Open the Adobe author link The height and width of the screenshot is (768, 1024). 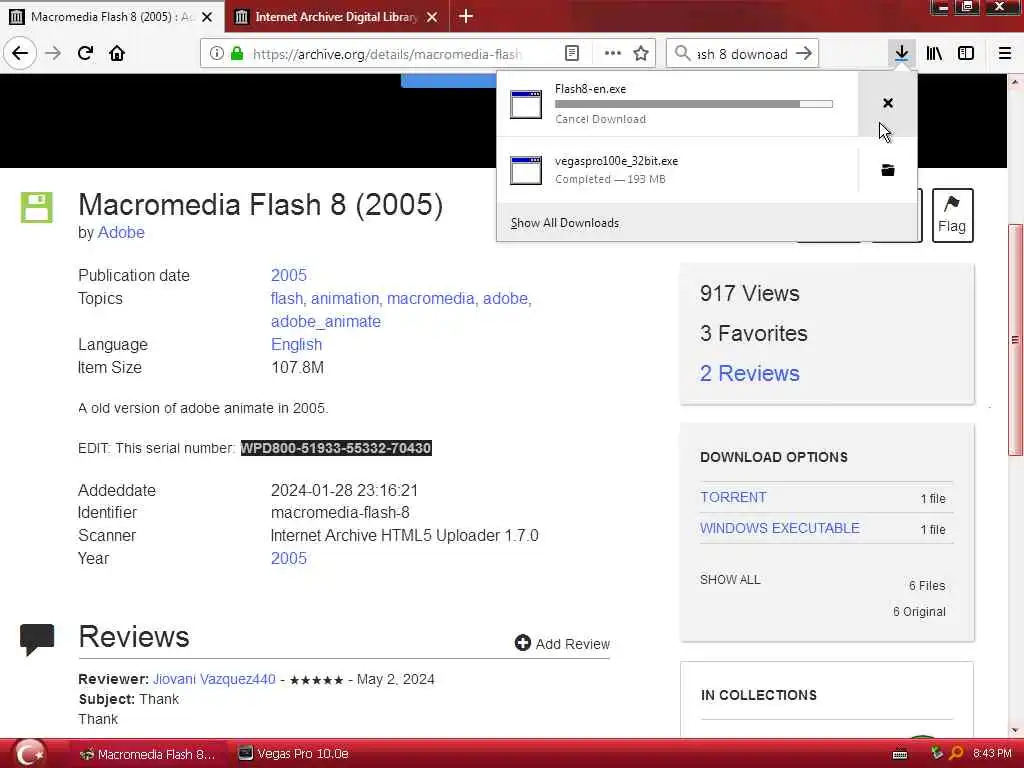121,232
